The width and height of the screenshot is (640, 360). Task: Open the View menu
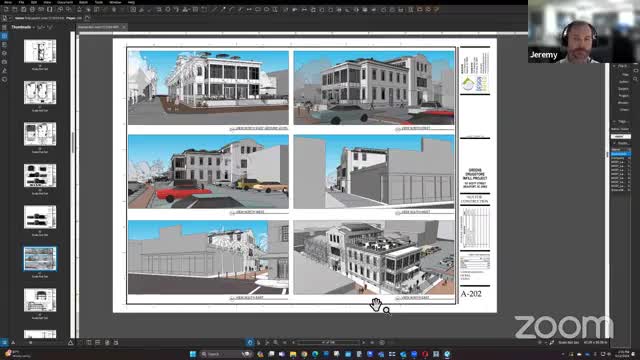[x=47, y=2]
